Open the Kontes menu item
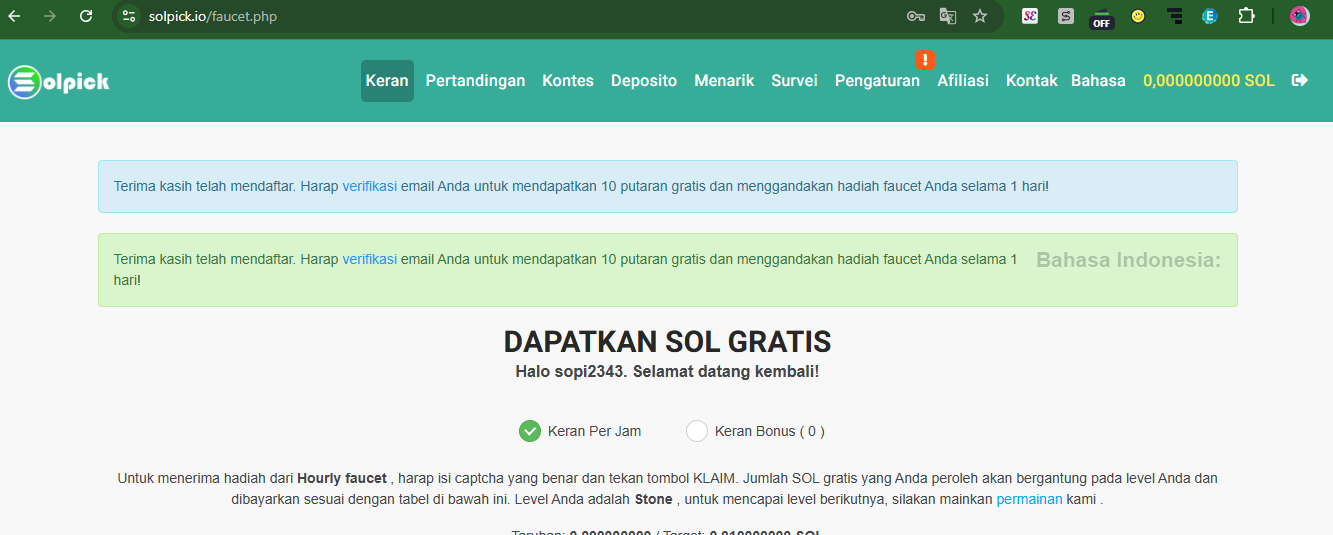This screenshot has height=535, width=1333. [x=568, y=81]
